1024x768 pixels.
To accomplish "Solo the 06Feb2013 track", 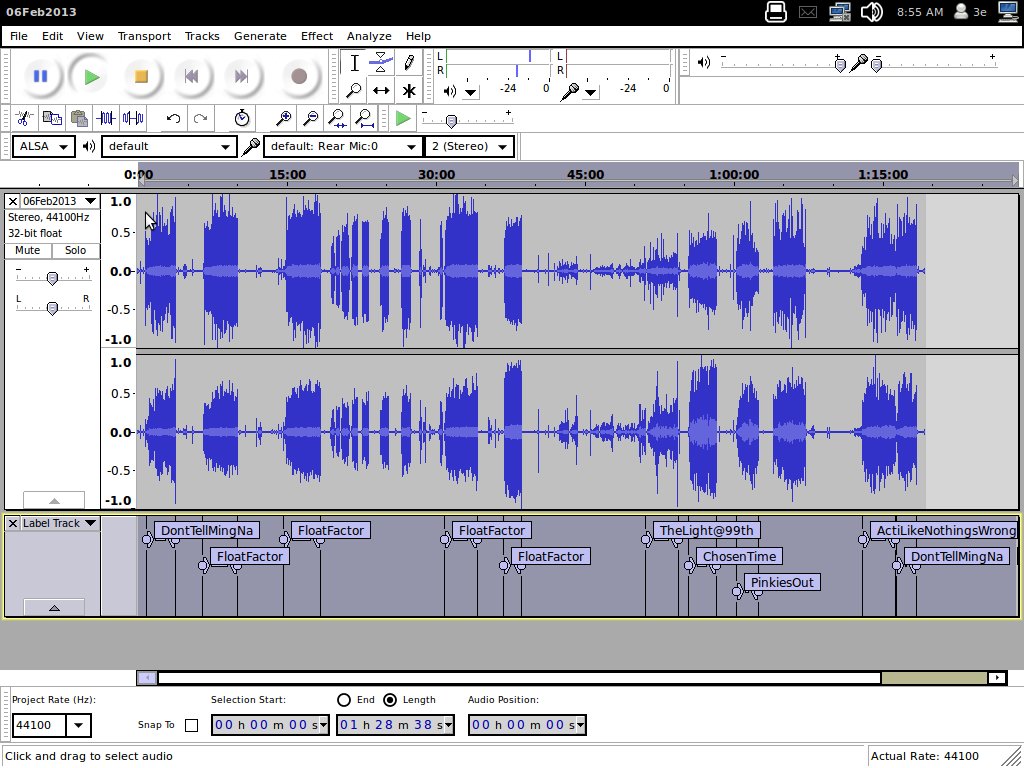I will [x=76, y=250].
